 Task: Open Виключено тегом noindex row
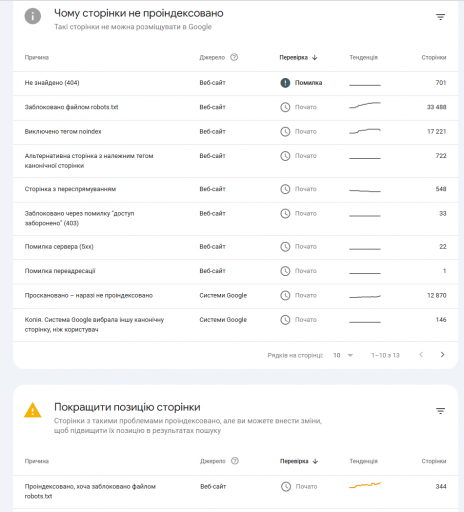point(235,132)
